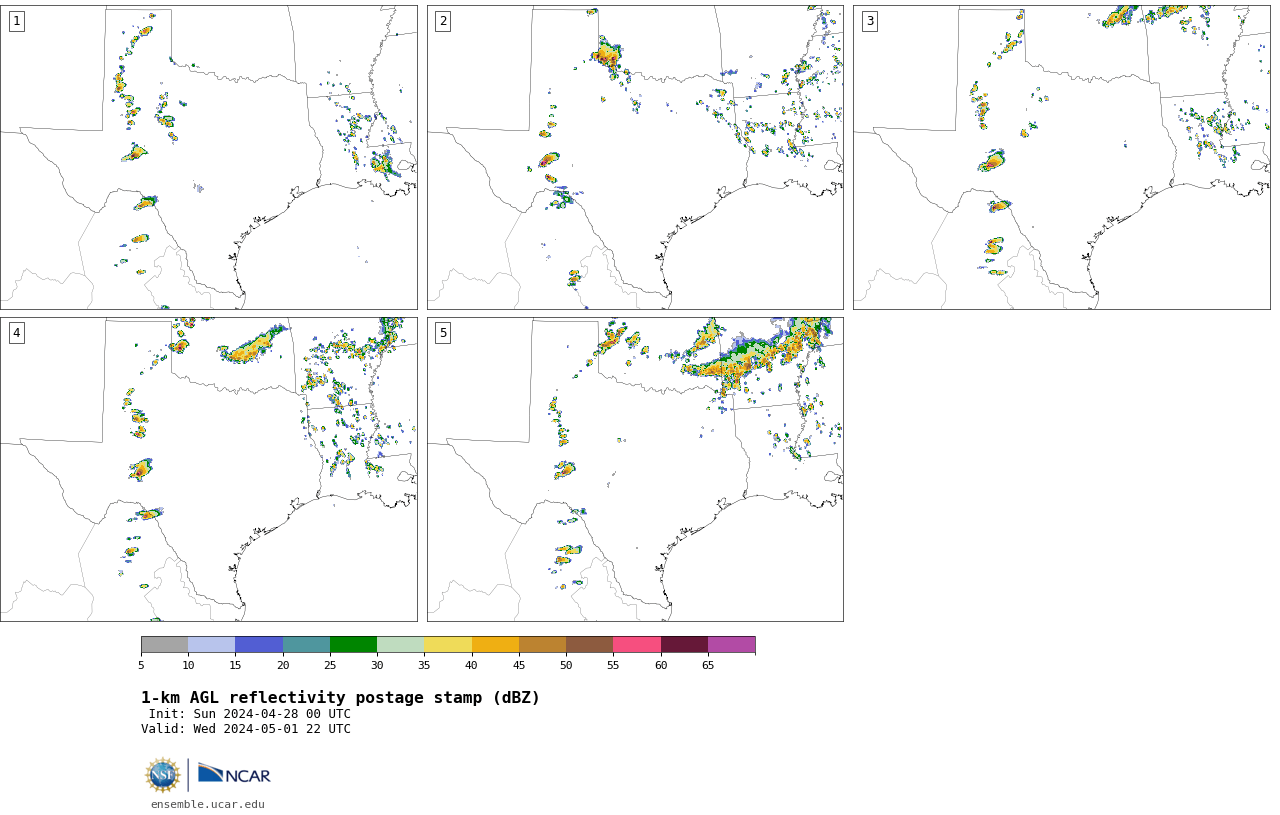This screenshot has height=815, width=1280.
Task: Open ensemble member 2 reflectivity map
Action: [635, 157]
